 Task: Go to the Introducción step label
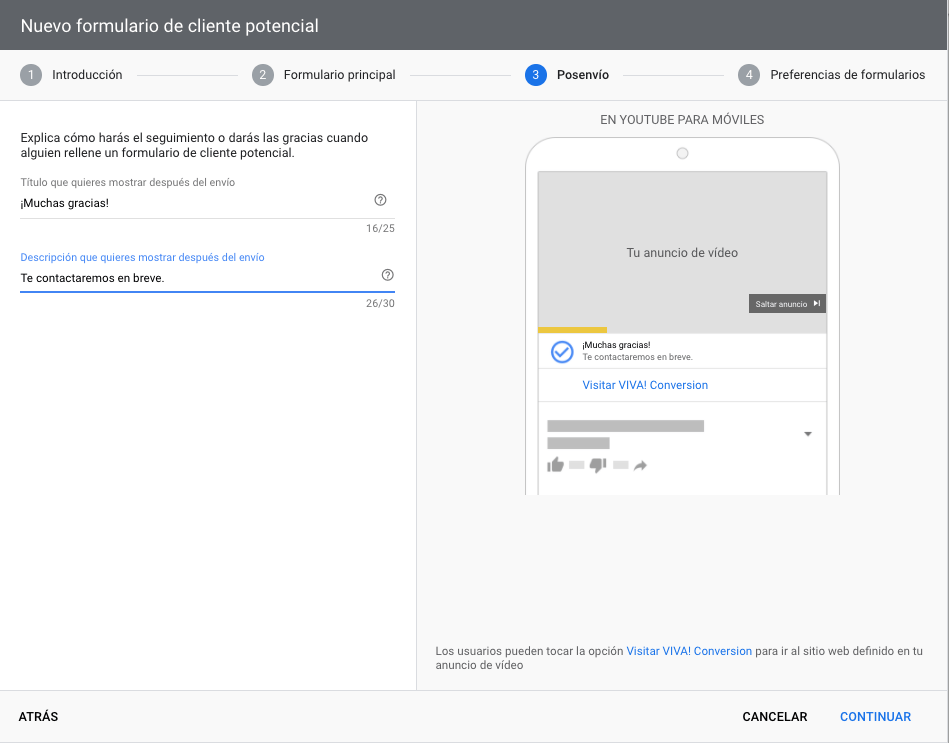coord(87,75)
